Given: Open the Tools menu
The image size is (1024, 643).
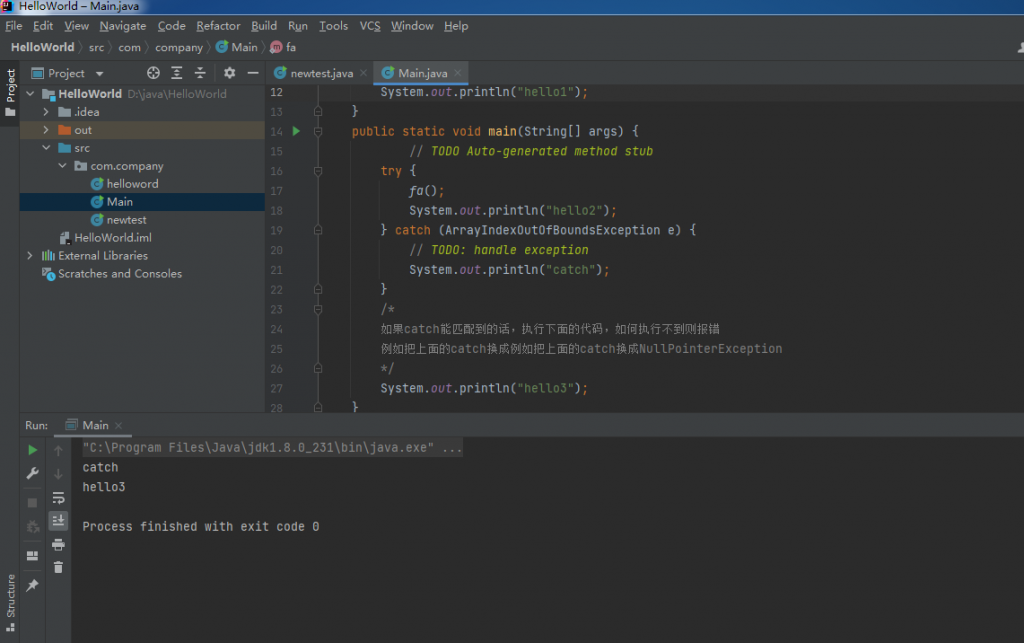Looking at the screenshot, I should (x=333, y=26).
